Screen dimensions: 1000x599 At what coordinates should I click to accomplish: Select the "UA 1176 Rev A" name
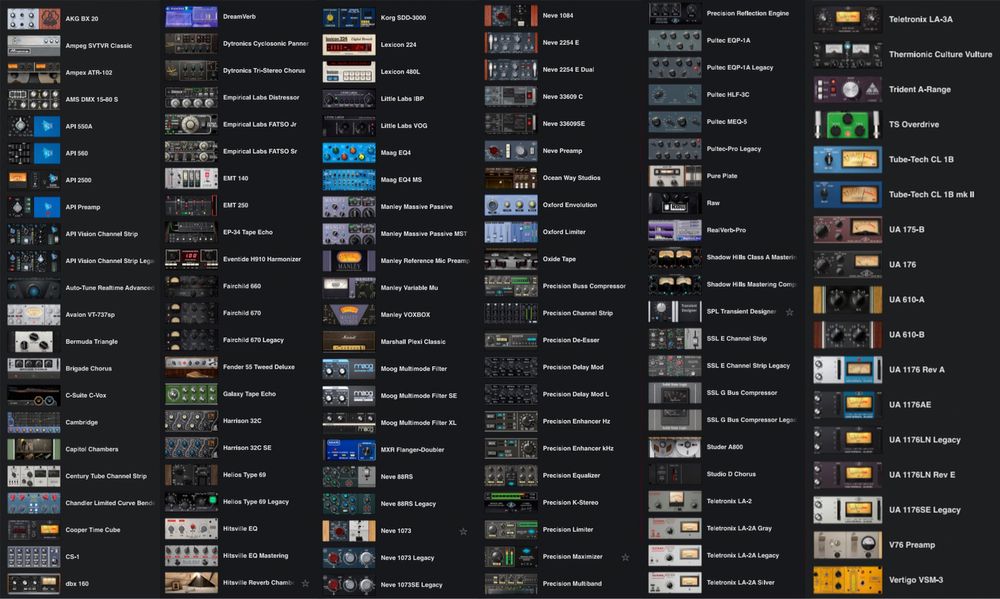click(x=917, y=370)
